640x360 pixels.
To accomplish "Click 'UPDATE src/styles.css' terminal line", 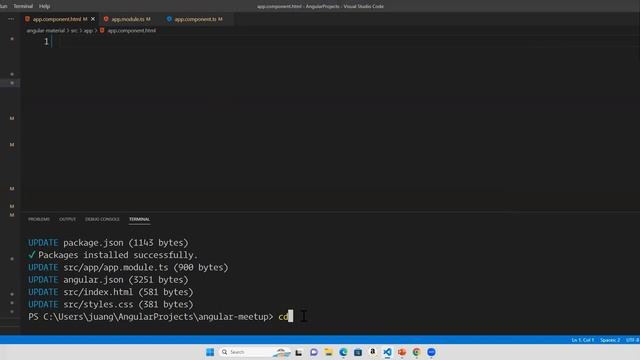I will click(x=111, y=304).
